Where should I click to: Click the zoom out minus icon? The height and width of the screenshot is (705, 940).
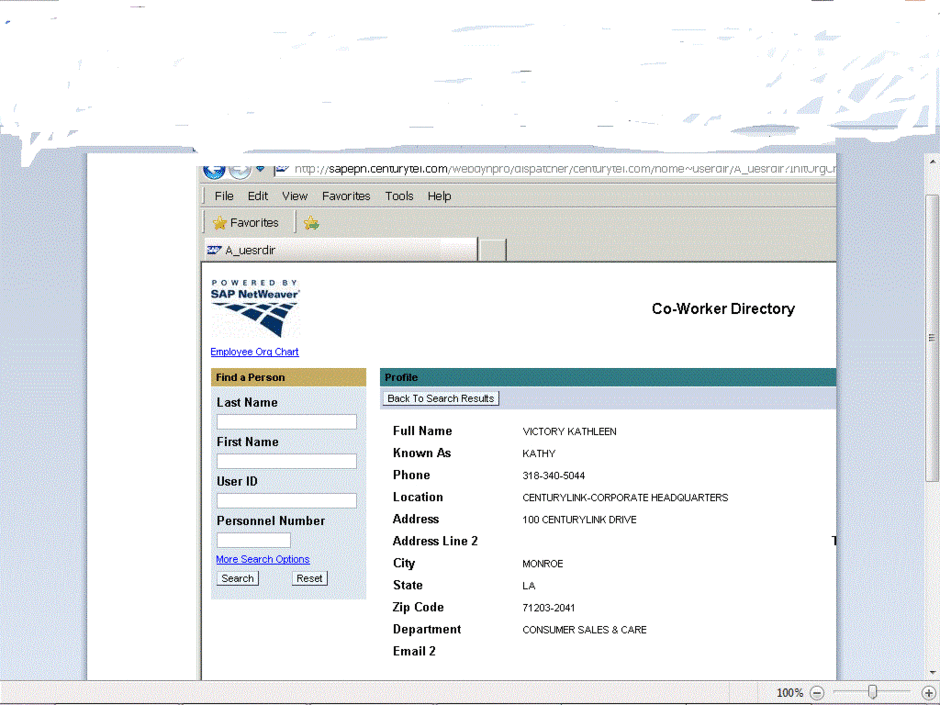tap(817, 693)
